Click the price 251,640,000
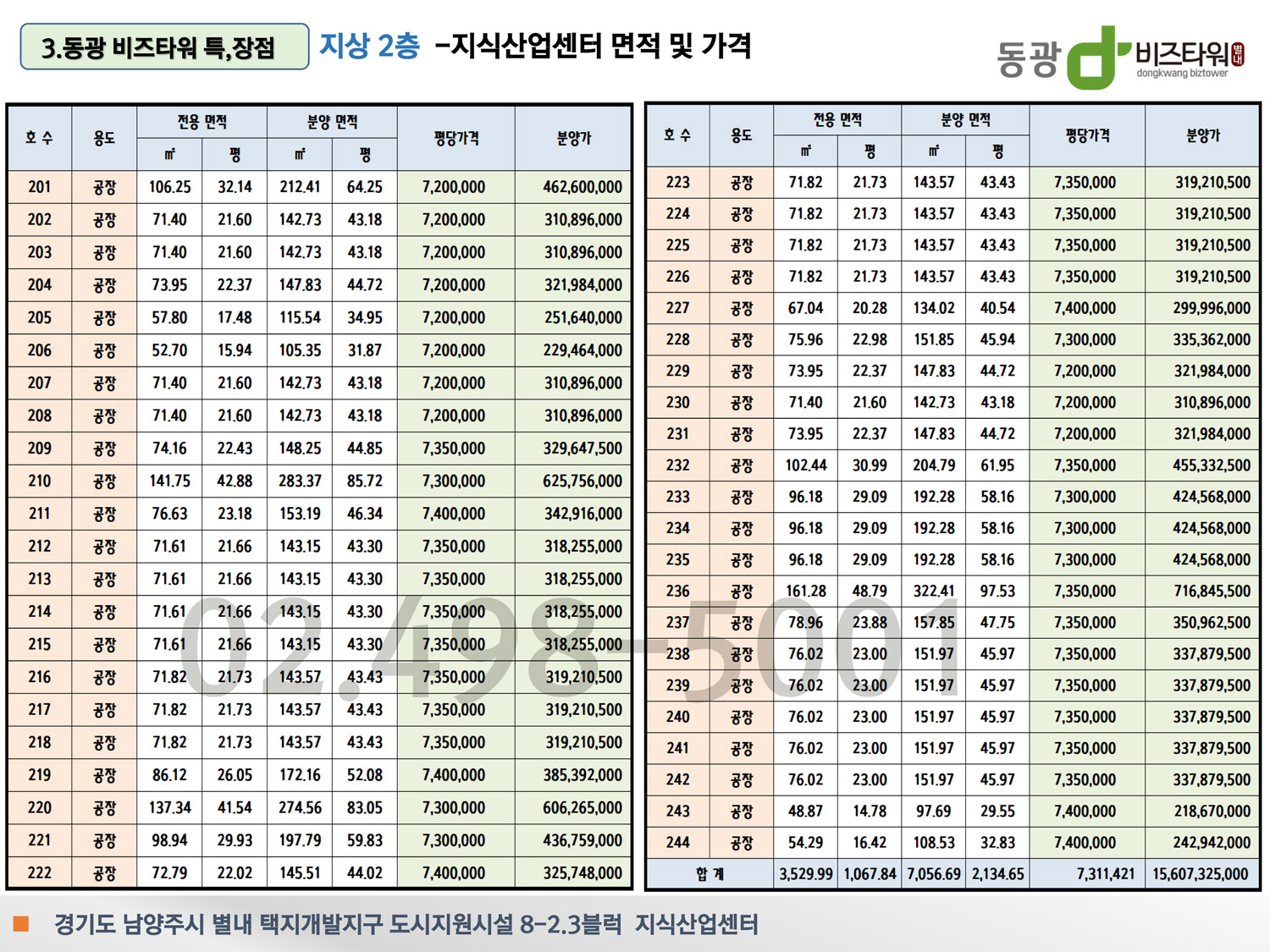Image resolution: width=1270 pixels, height=952 pixels. pyautogui.click(x=583, y=318)
